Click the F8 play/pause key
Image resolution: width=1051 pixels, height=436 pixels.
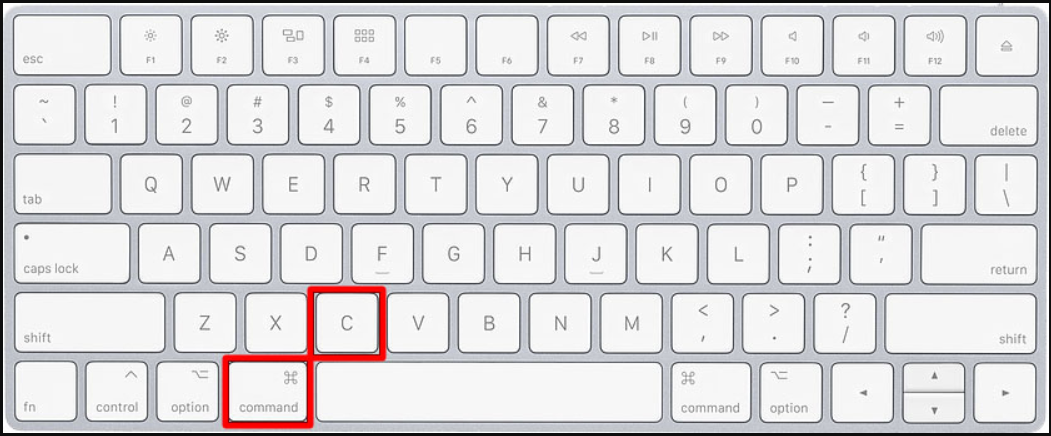pyautogui.click(x=650, y=45)
